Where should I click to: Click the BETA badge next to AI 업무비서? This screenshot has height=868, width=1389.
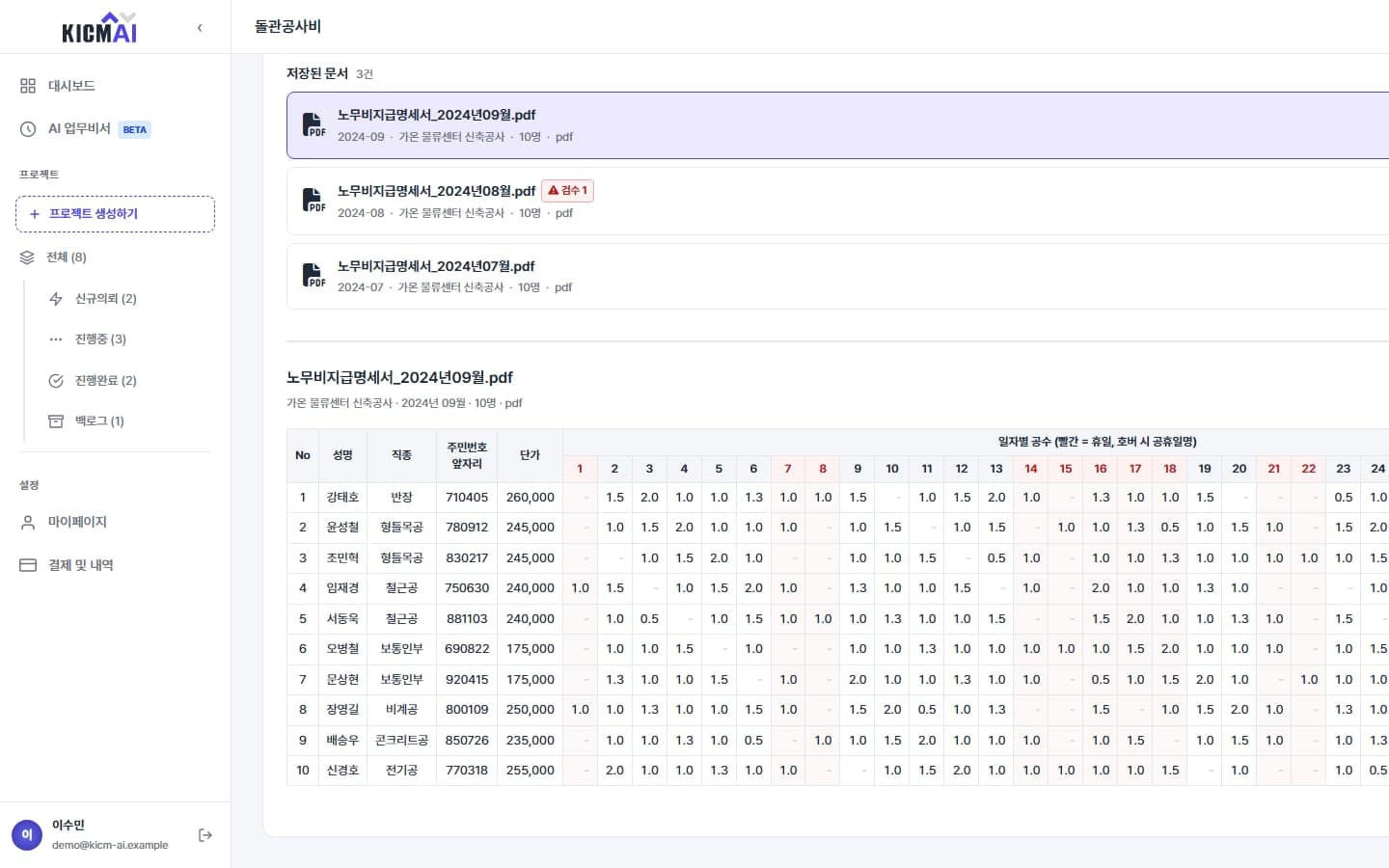point(135,129)
